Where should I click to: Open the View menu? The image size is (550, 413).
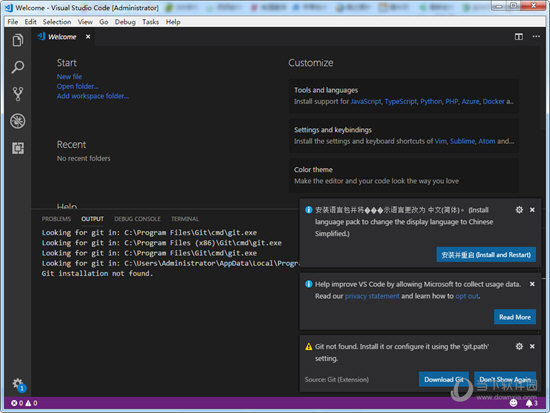click(85, 22)
